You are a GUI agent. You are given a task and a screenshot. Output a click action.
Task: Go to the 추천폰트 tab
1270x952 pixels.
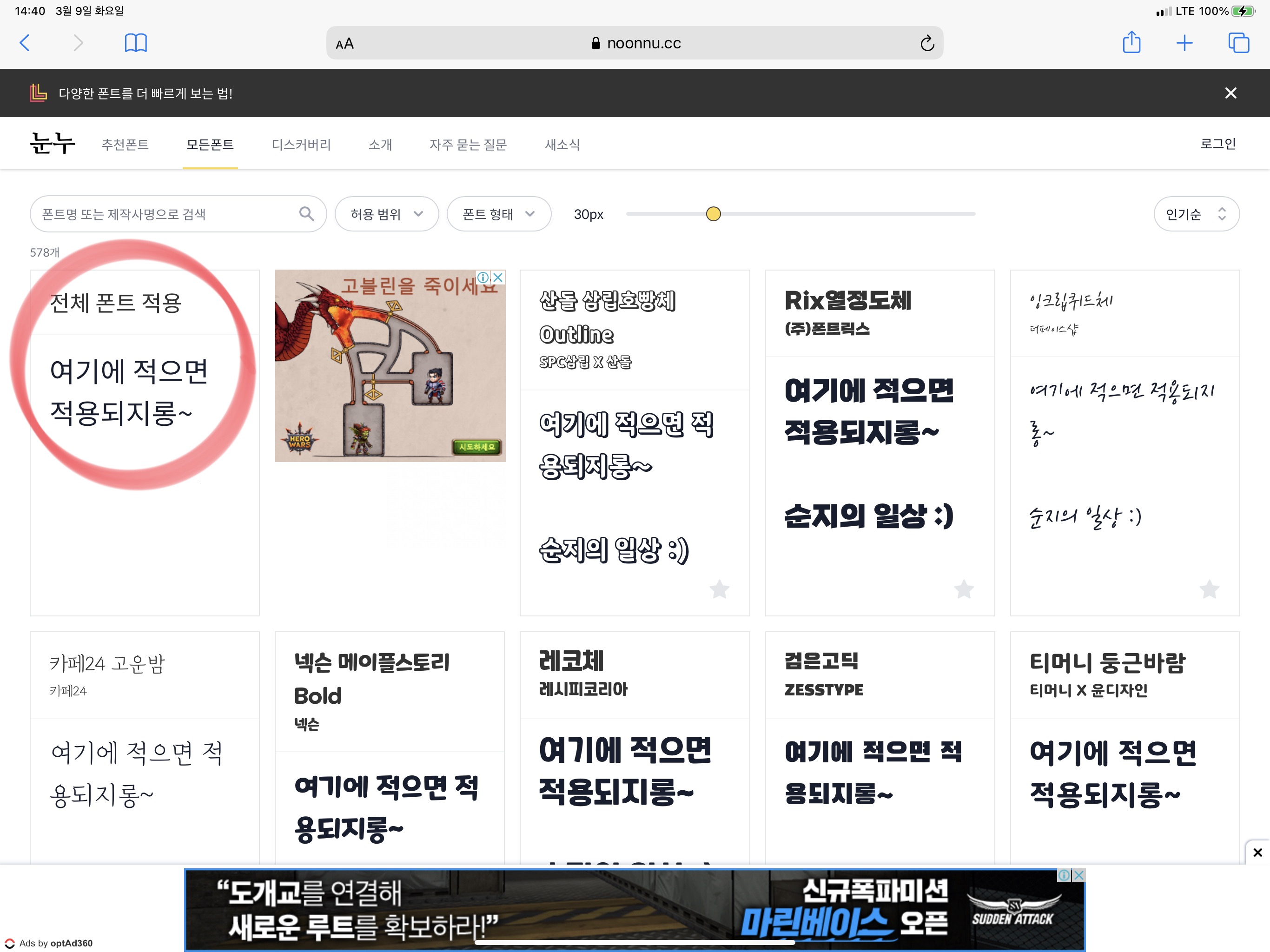pyautogui.click(x=125, y=145)
